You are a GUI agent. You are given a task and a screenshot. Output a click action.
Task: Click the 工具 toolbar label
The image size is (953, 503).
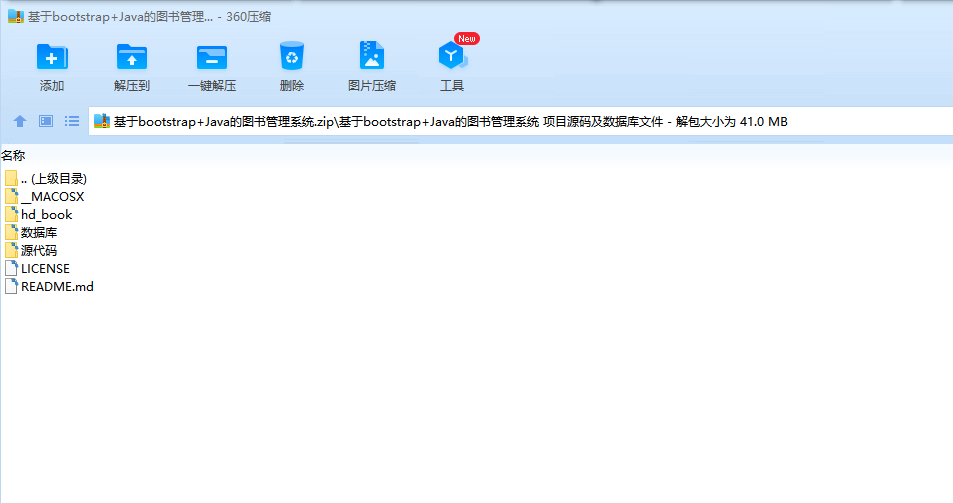point(452,86)
